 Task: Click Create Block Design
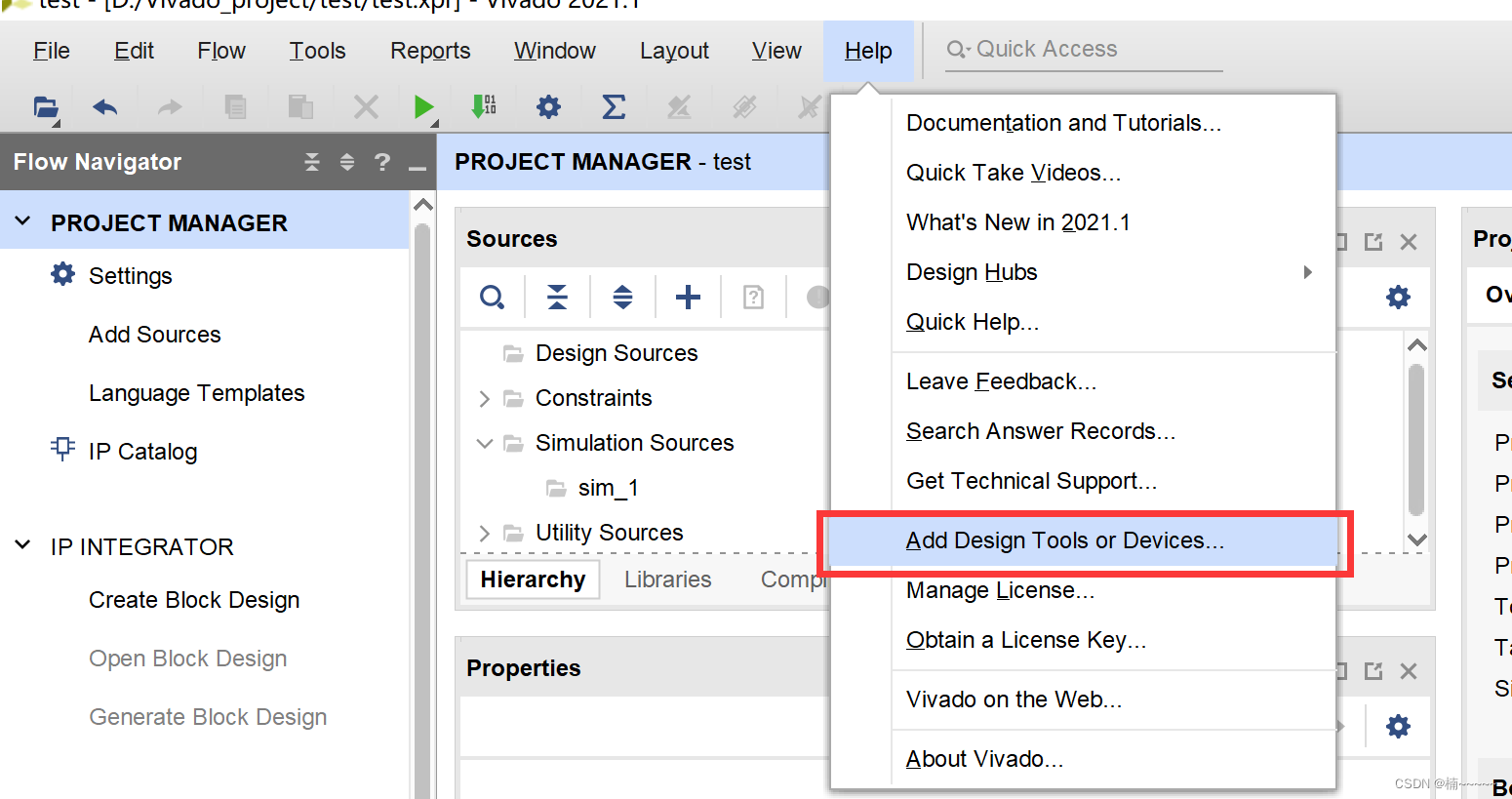[194, 600]
